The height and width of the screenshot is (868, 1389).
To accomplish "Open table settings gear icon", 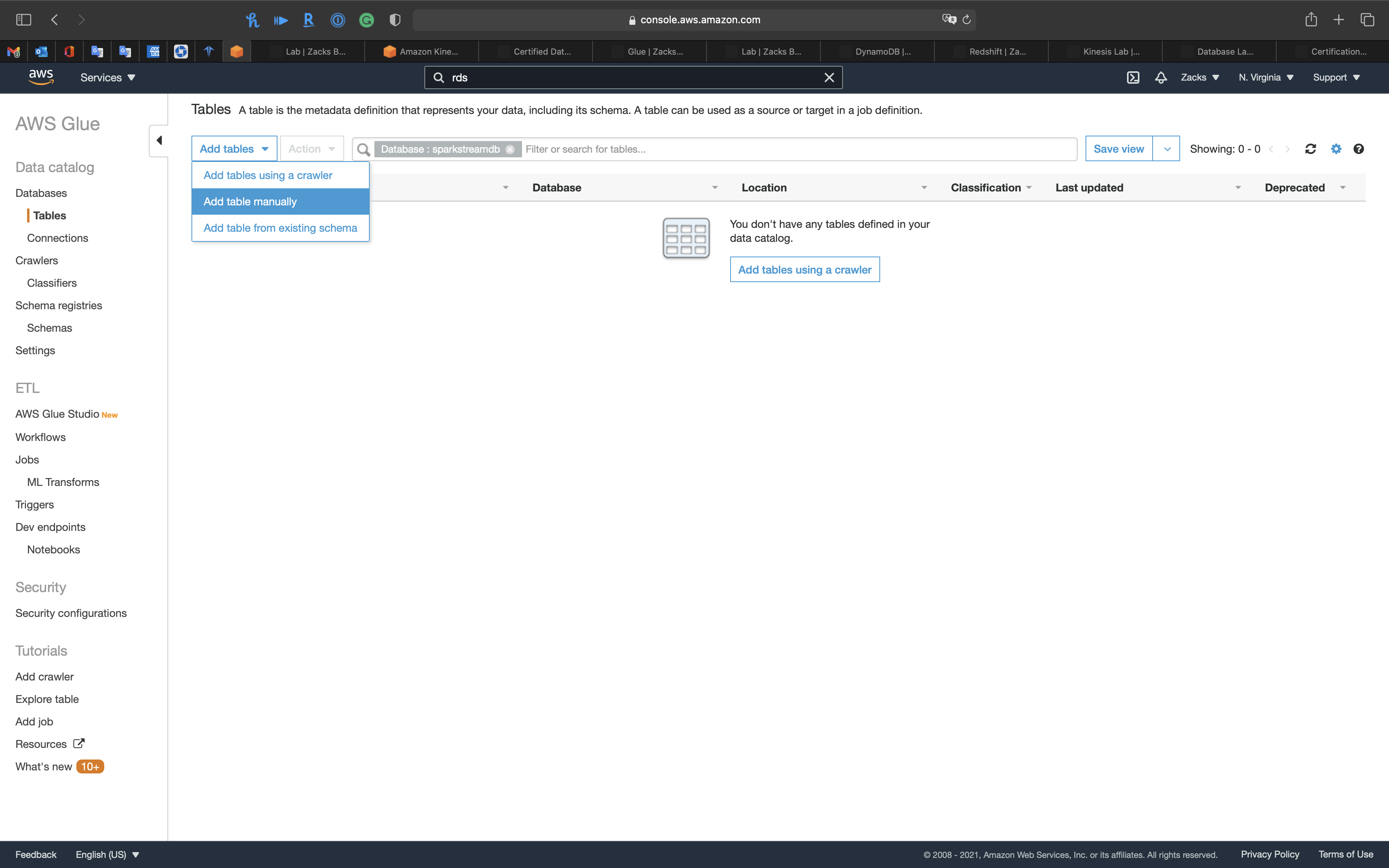I will pyautogui.click(x=1336, y=149).
